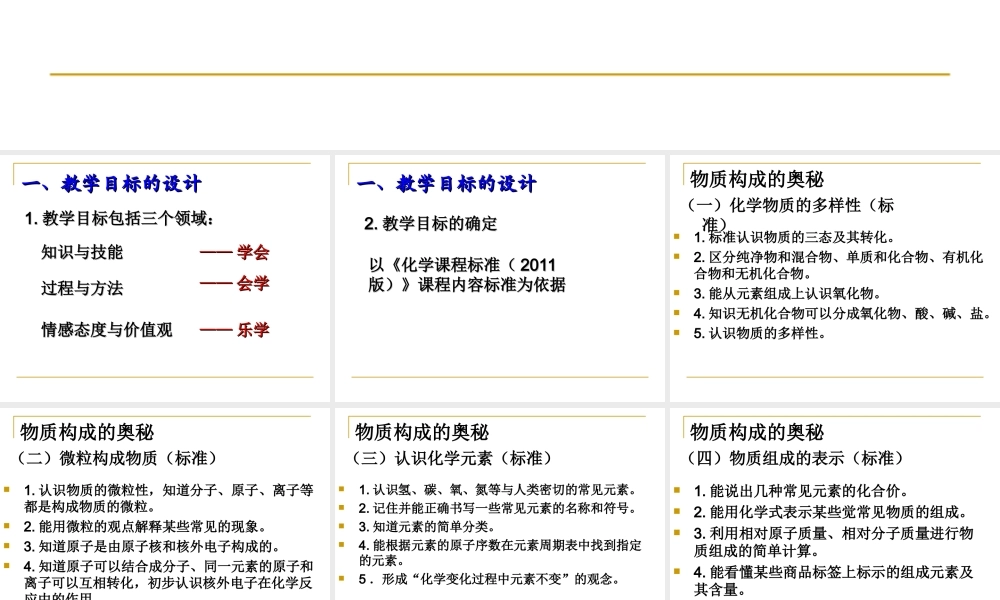
Task: Click bullet 知道原子是由原子核和核外电子构成的
Action: pyautogui.click(x=152, y=547)
